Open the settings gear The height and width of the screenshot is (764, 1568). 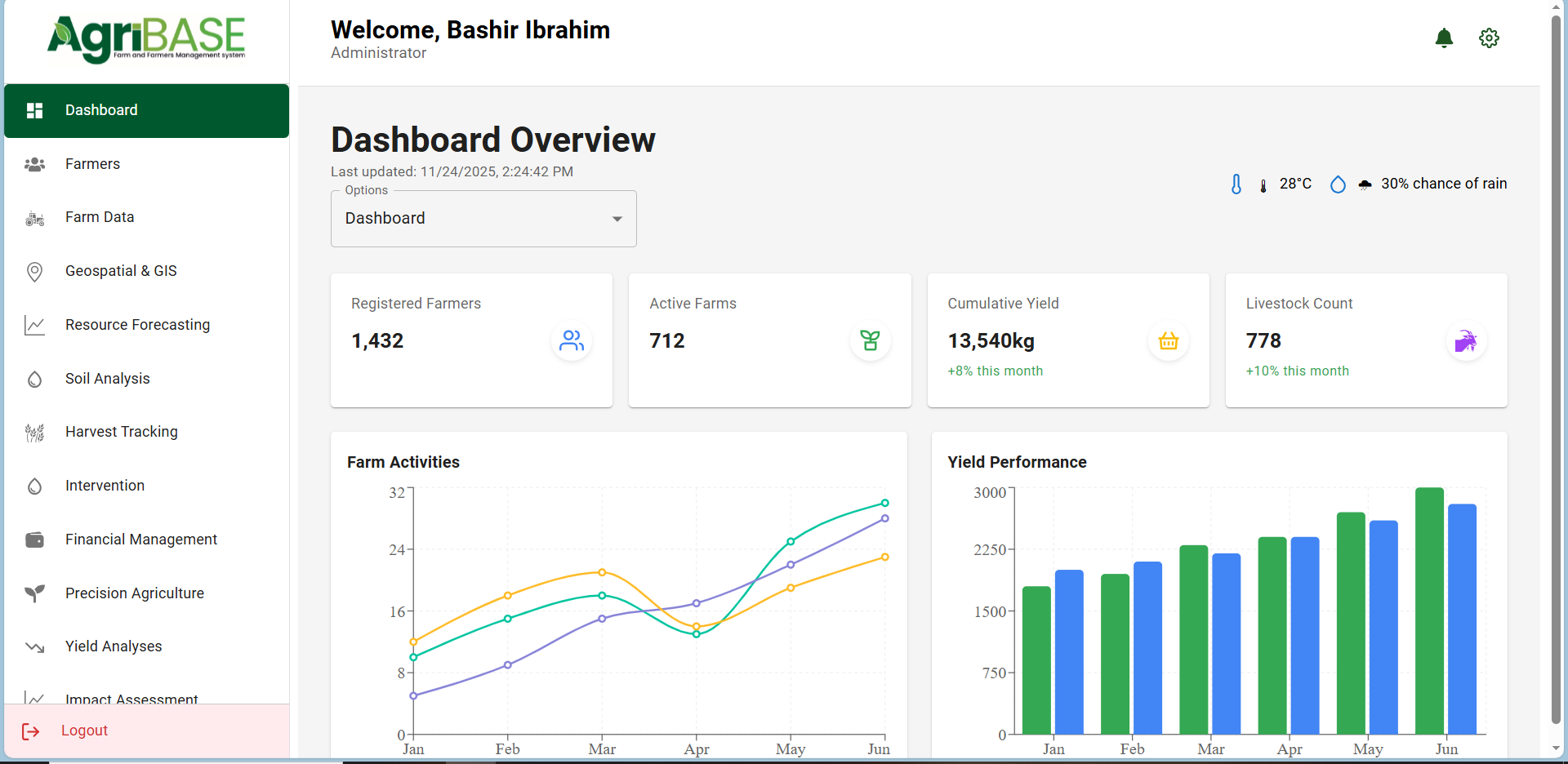click(x=1489, y=38)
